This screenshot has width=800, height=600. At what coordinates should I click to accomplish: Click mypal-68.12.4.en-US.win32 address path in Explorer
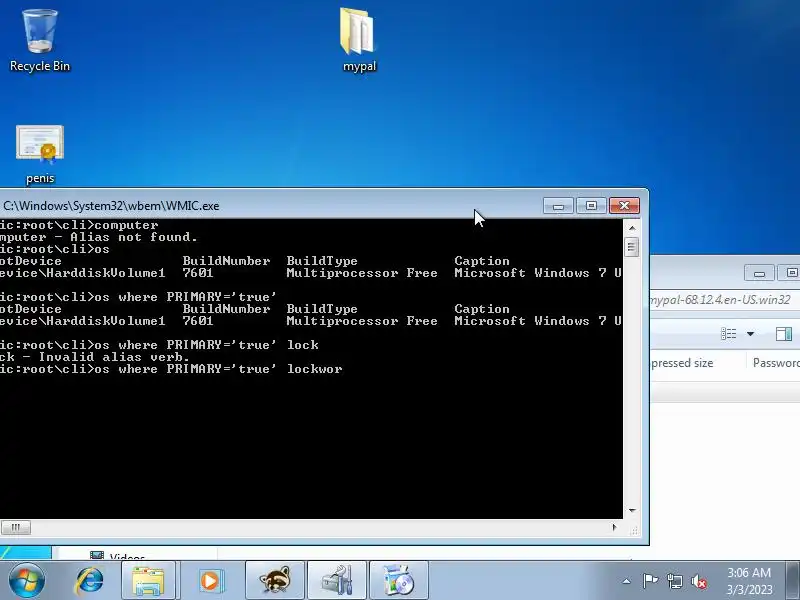(720, 299)
